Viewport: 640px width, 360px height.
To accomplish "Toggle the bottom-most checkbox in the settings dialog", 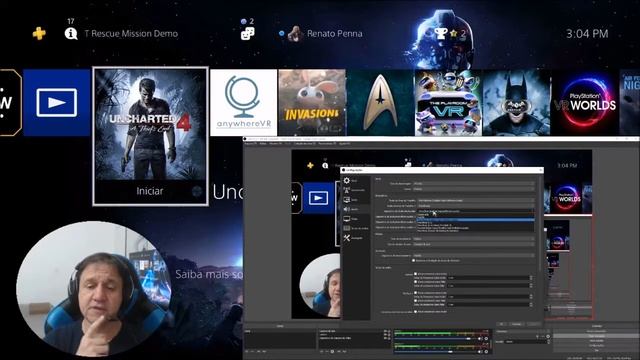I will click(416, 311).
